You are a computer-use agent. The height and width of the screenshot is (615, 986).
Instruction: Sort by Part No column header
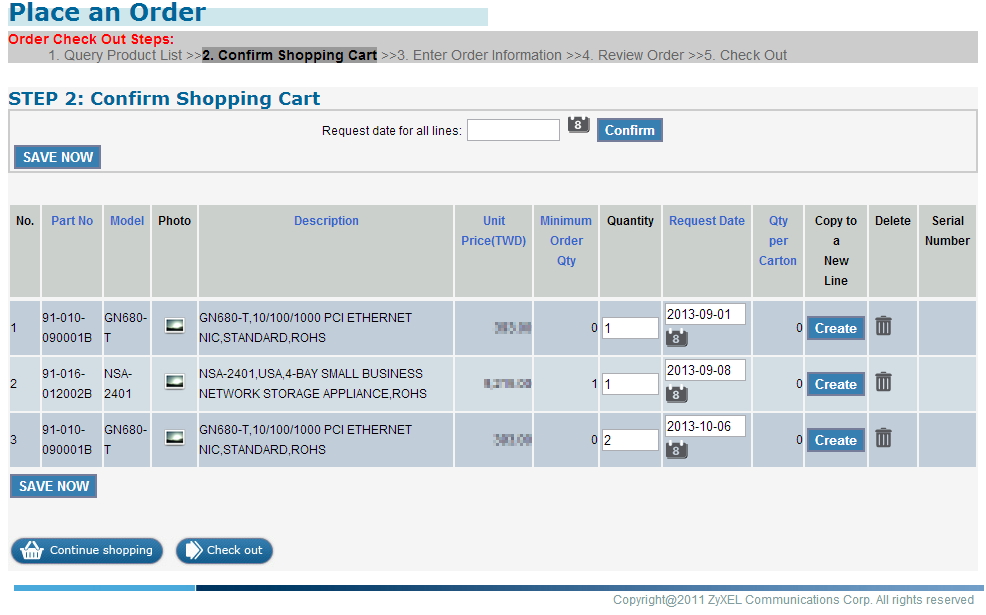(72, 221)
